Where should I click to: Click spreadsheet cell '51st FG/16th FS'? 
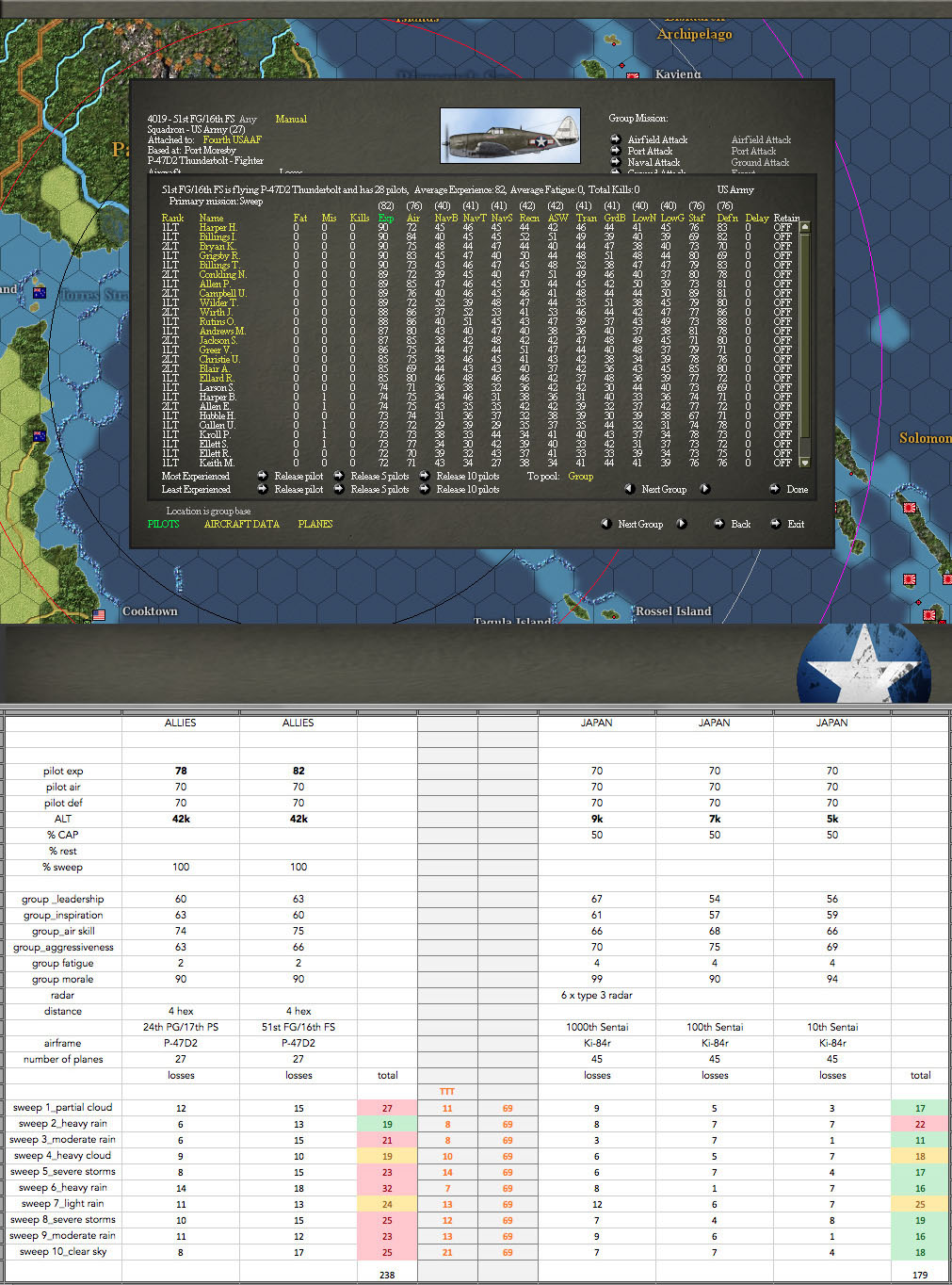point(299,1027)
